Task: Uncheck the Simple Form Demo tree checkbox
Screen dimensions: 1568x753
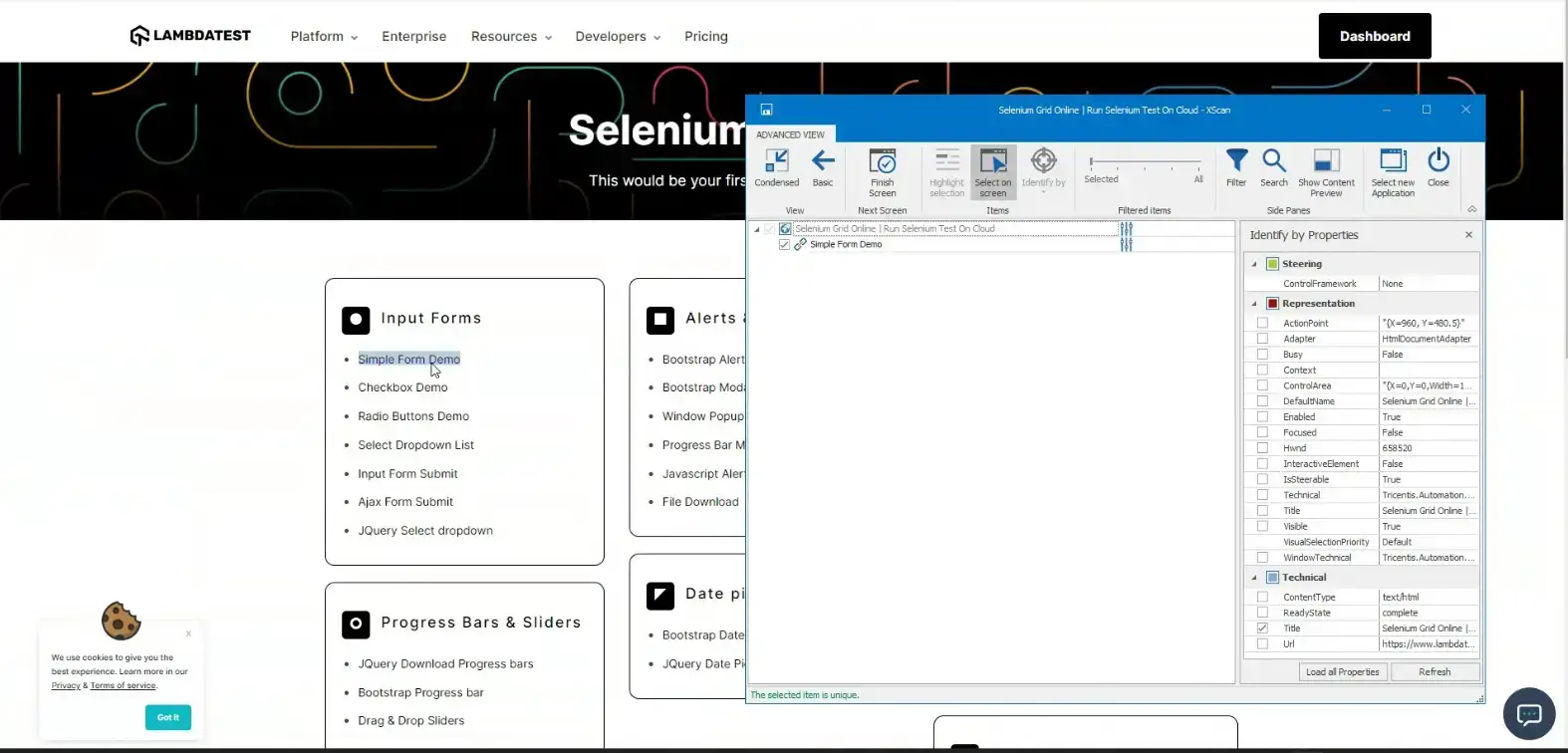Action: click(785, 245)
